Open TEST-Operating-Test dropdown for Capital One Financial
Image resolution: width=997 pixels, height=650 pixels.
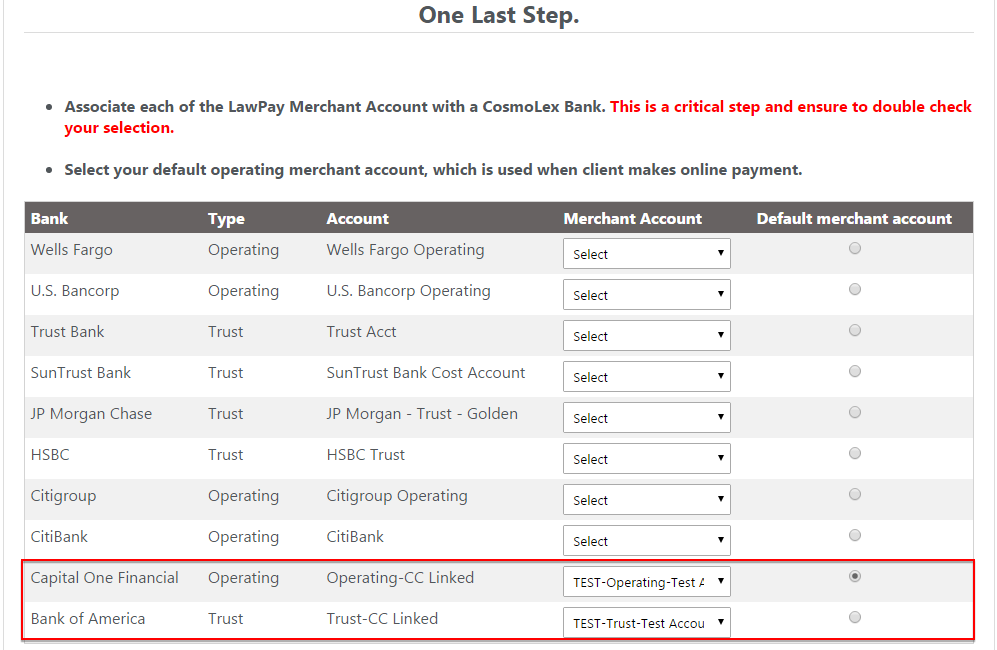tap(647, 581)
